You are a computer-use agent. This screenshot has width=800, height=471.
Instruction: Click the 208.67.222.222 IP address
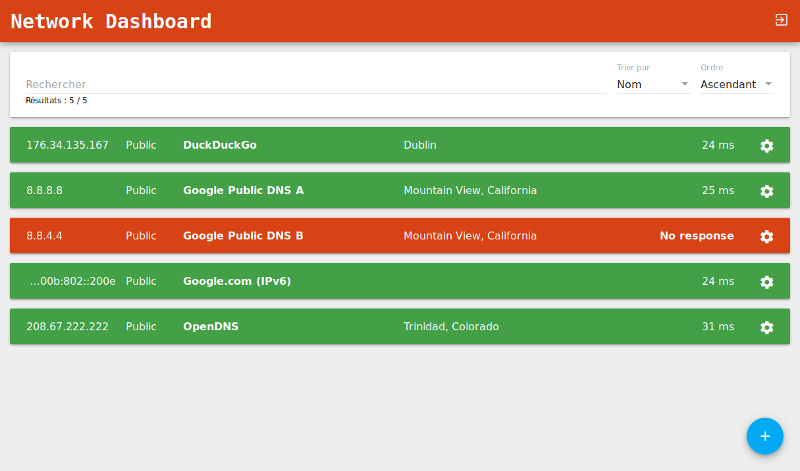point(67,327)
